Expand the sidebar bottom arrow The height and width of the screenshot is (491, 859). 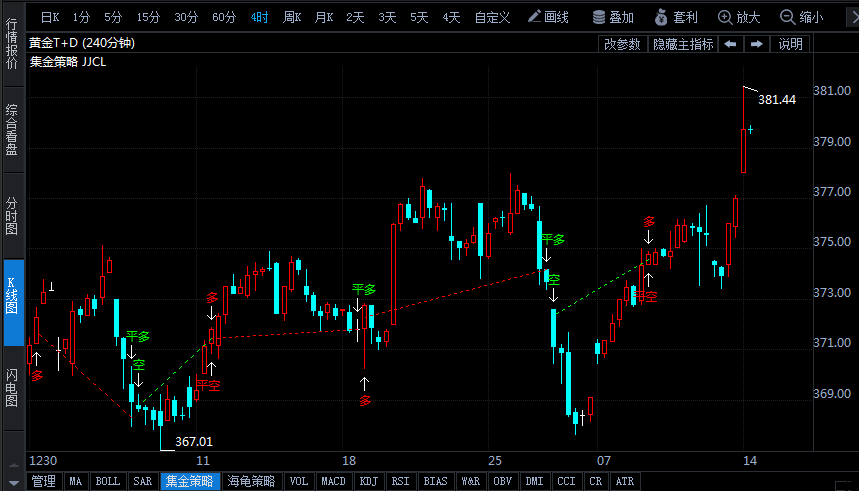(x=14, y=484)
